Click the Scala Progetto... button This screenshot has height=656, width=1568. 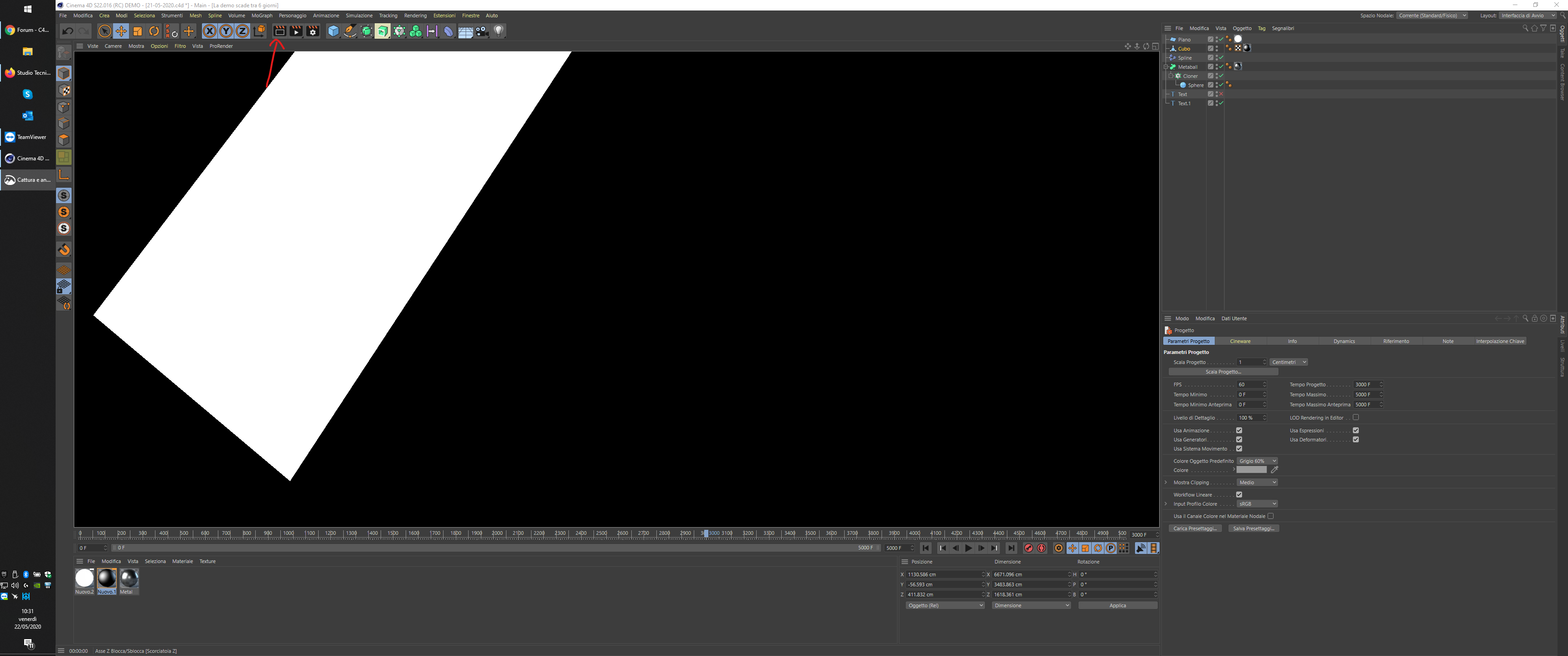[x=1223, y=372]
